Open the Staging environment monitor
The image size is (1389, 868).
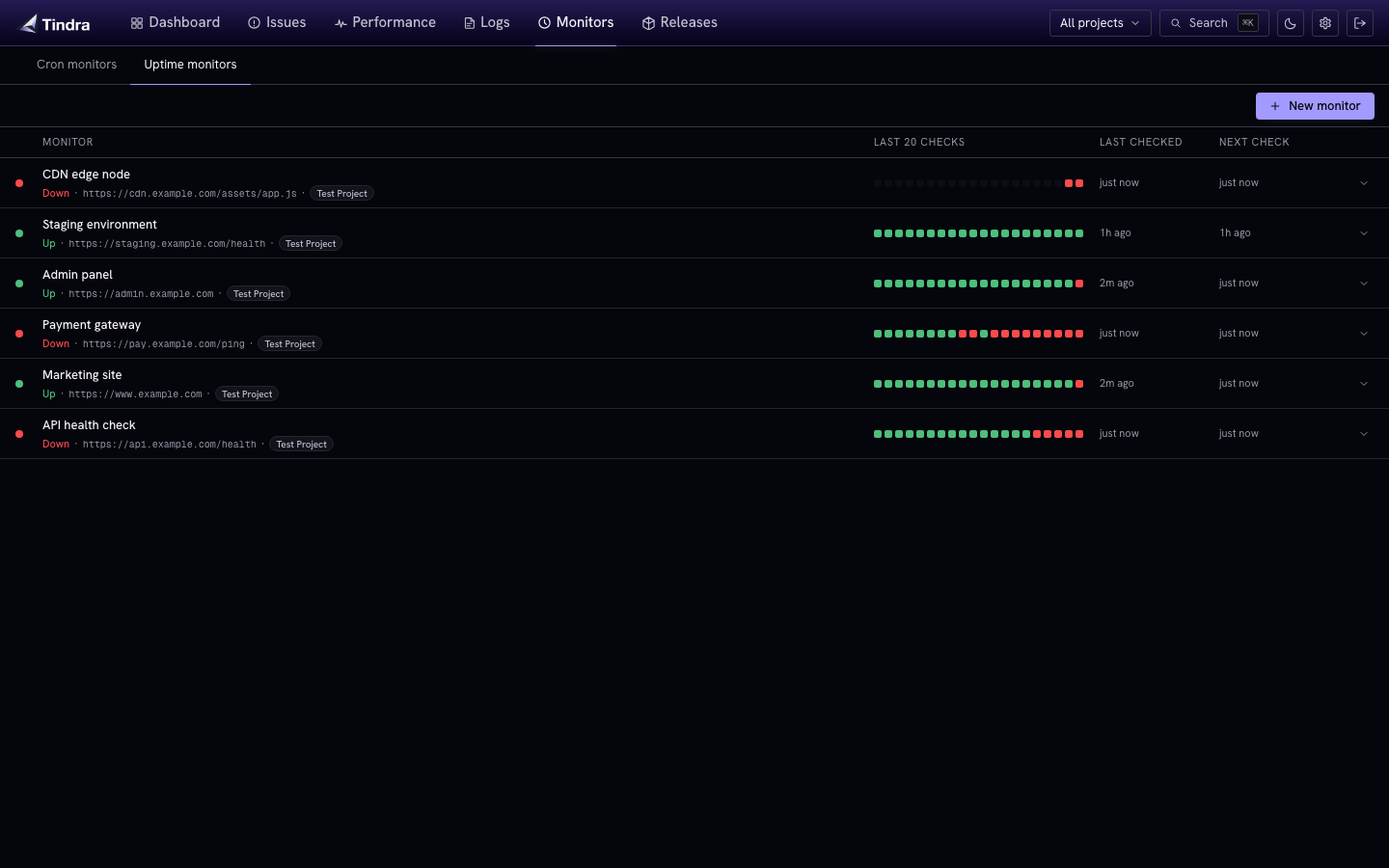[99, 225]
